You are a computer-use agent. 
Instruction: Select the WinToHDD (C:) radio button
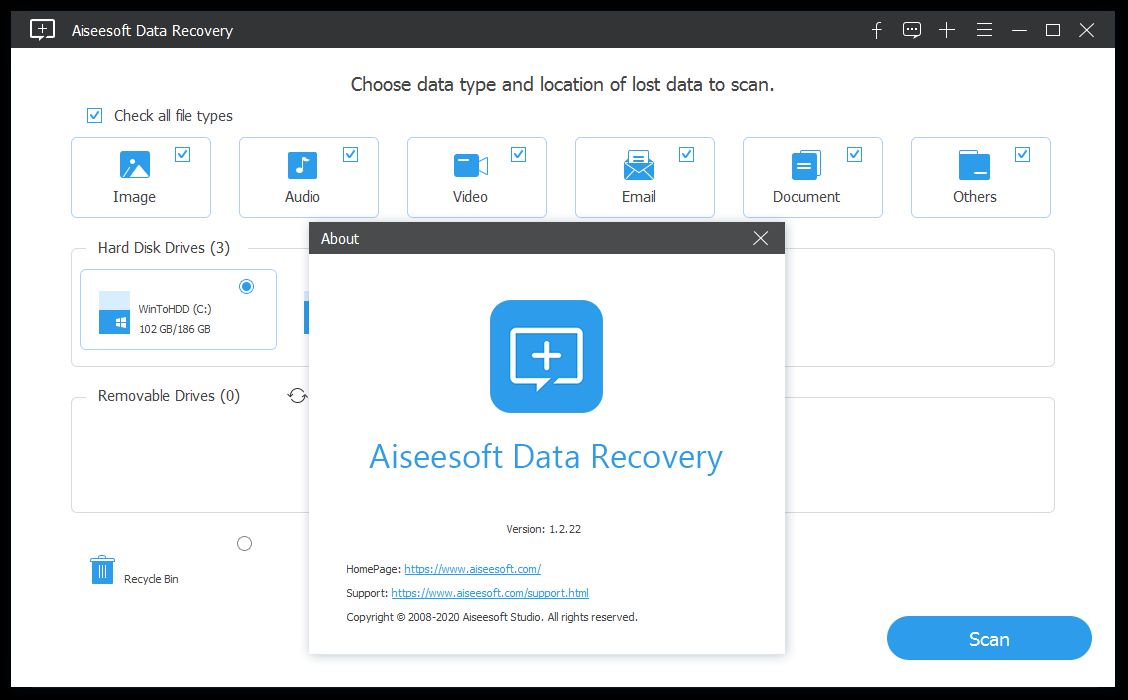pyautogui.click(x=246, y=286)
